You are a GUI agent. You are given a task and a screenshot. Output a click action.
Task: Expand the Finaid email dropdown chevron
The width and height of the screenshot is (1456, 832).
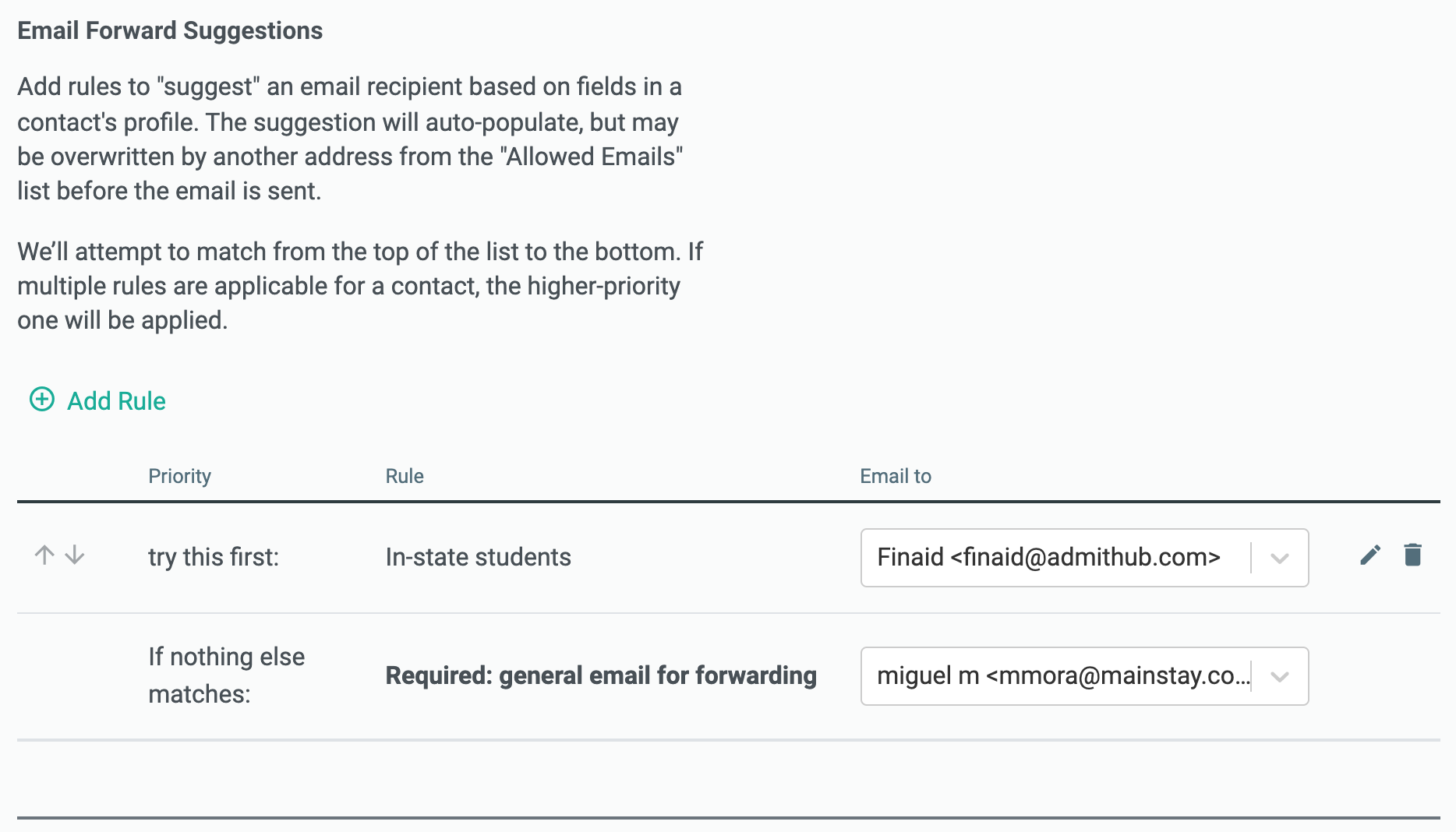pyautogui.click(x=1279, y=558)
